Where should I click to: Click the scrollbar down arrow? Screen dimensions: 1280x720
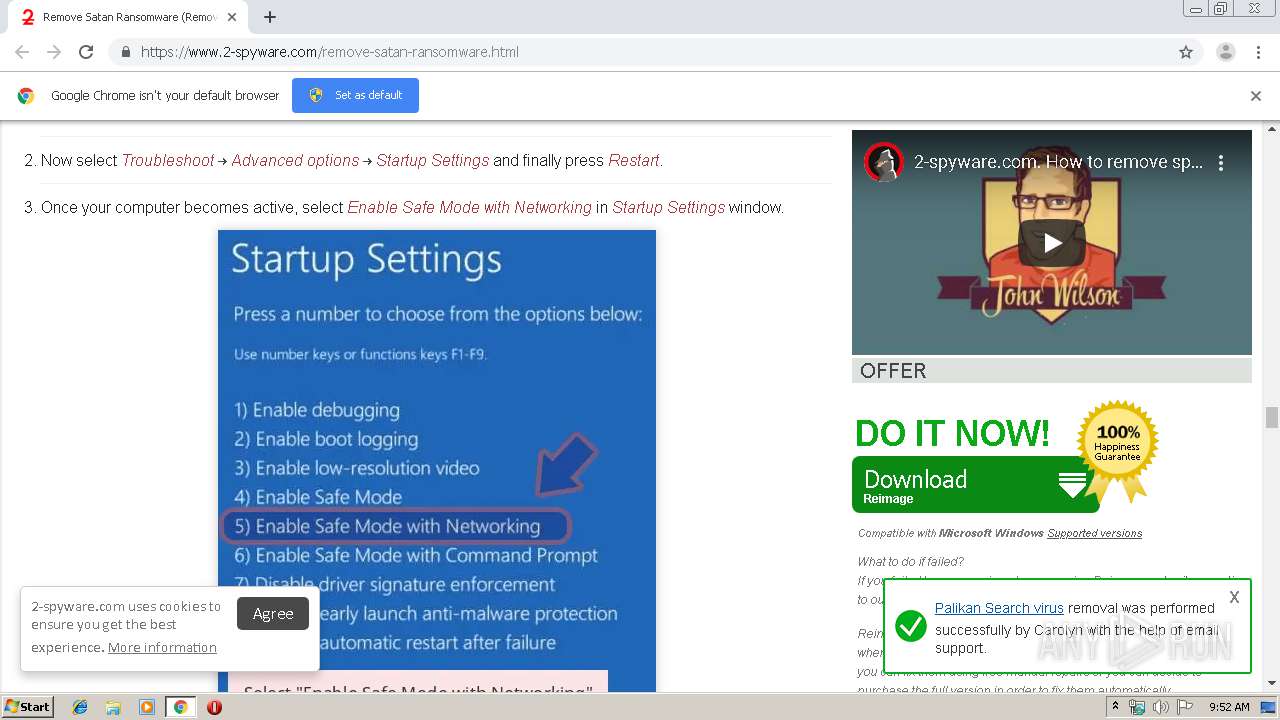[1271, 684]
